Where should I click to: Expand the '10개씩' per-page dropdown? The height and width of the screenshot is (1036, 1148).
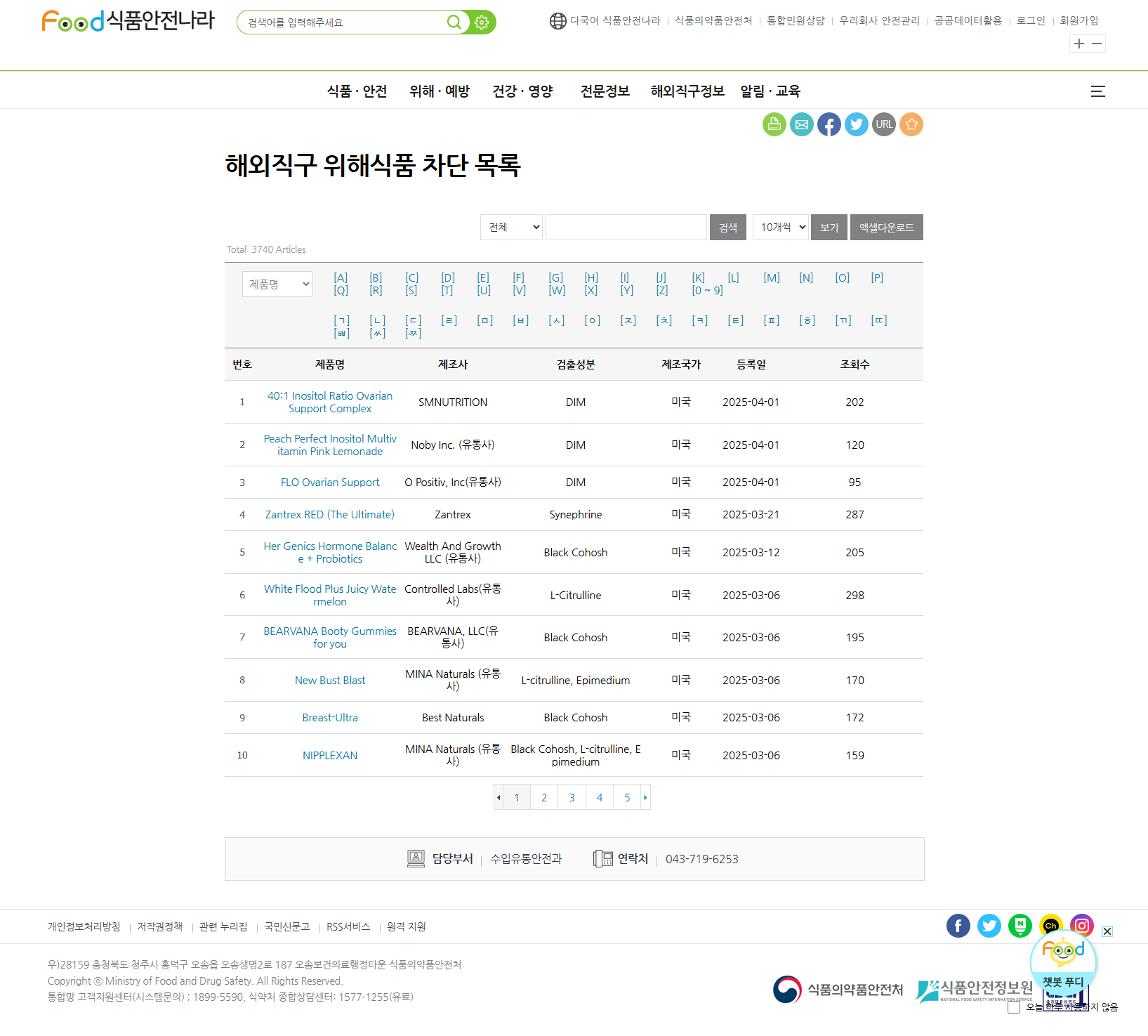tap(780, 227)
